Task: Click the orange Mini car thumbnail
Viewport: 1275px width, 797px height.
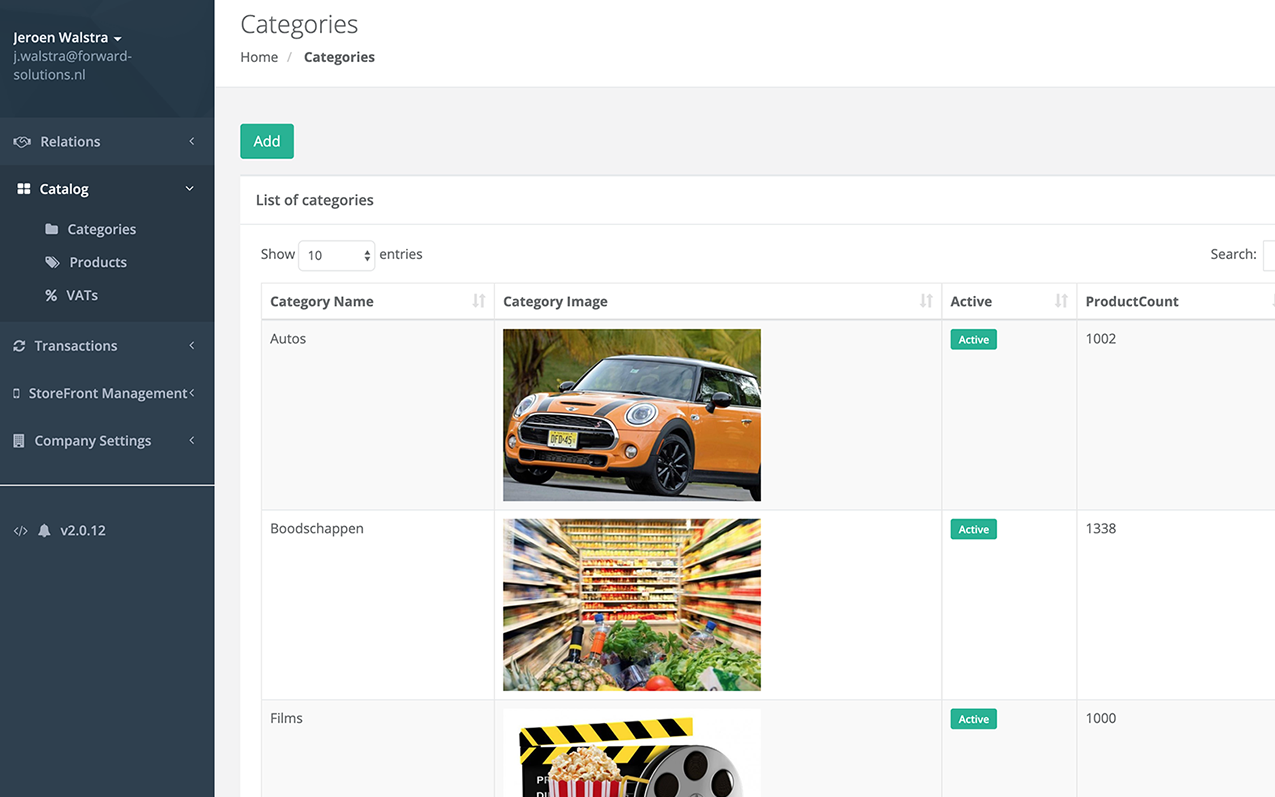Action: coord(631,414)
